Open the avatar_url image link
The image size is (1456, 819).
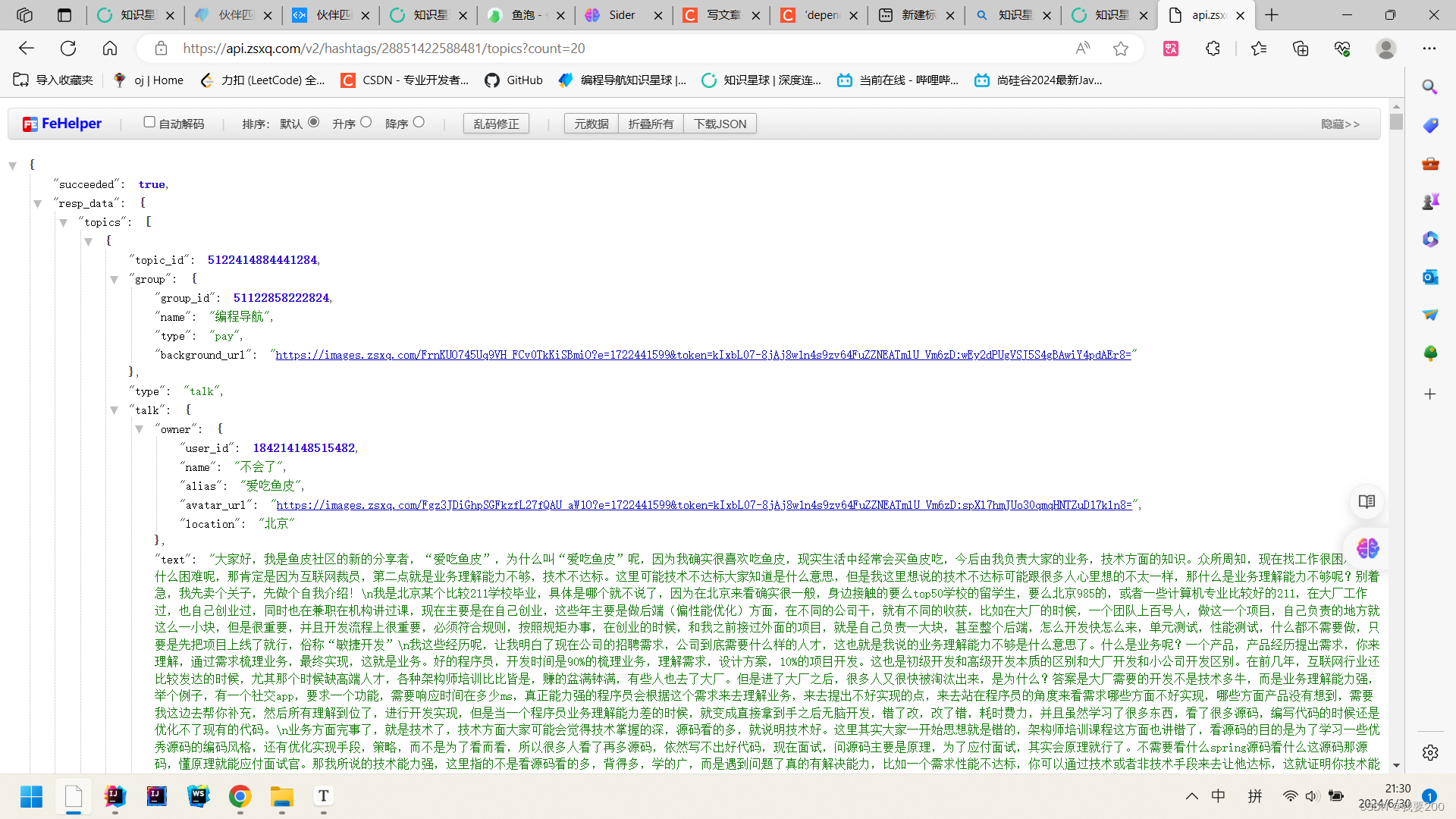point(705,504)
